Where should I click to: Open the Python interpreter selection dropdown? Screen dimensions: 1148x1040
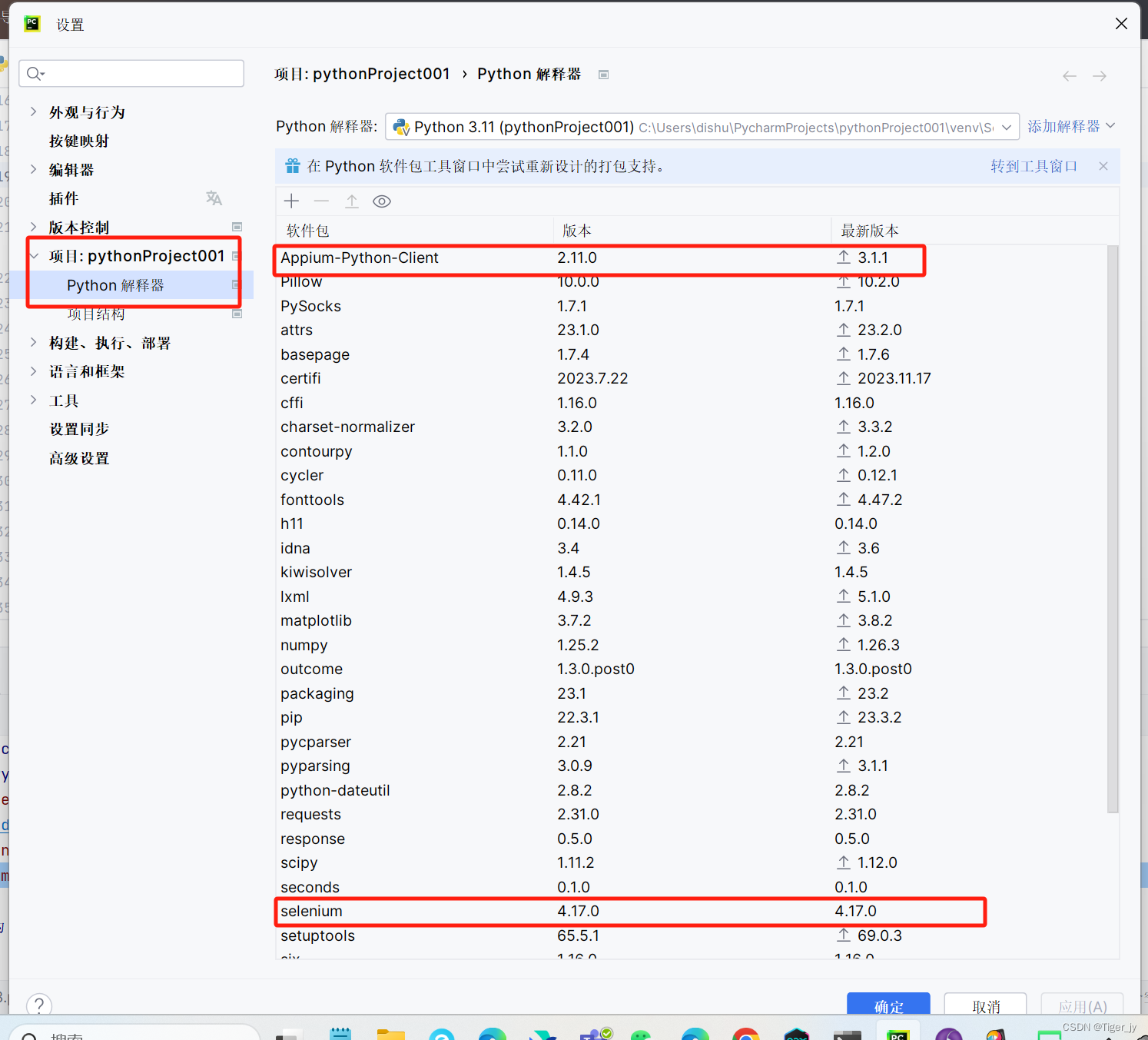click(x=1007, y=127)
